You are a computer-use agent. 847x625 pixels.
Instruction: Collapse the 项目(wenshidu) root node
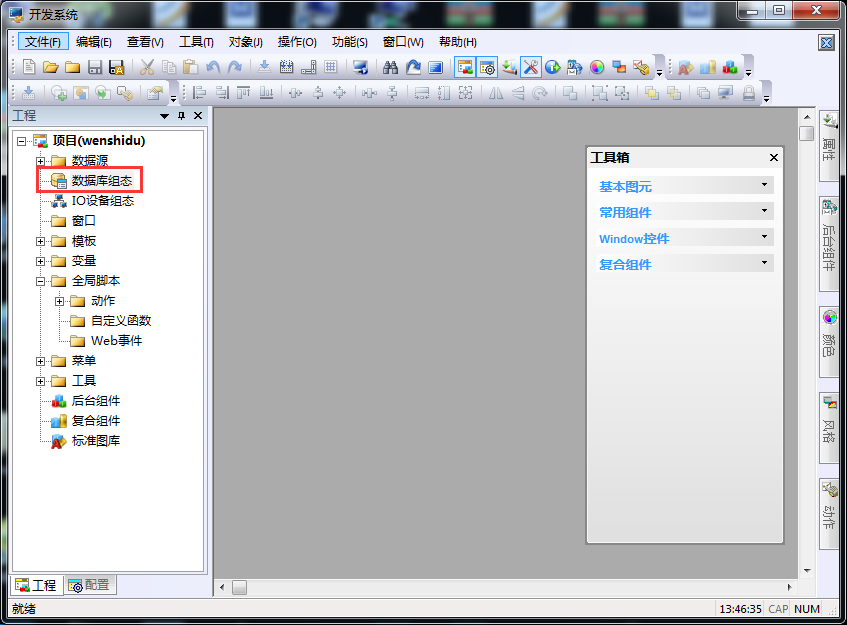(x=21, y=142)
